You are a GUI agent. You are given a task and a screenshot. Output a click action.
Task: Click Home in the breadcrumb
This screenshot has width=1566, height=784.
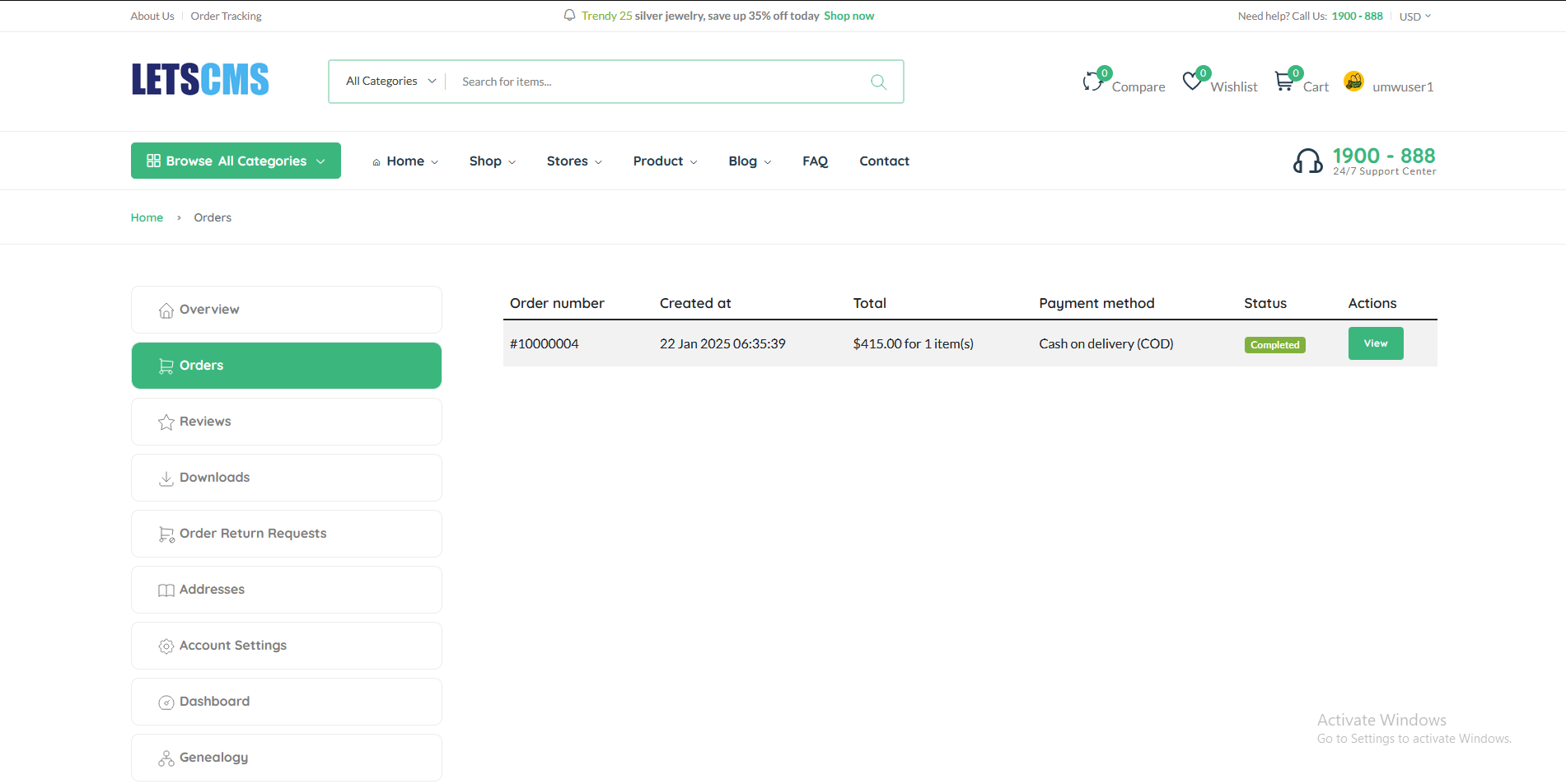(147, 217)
